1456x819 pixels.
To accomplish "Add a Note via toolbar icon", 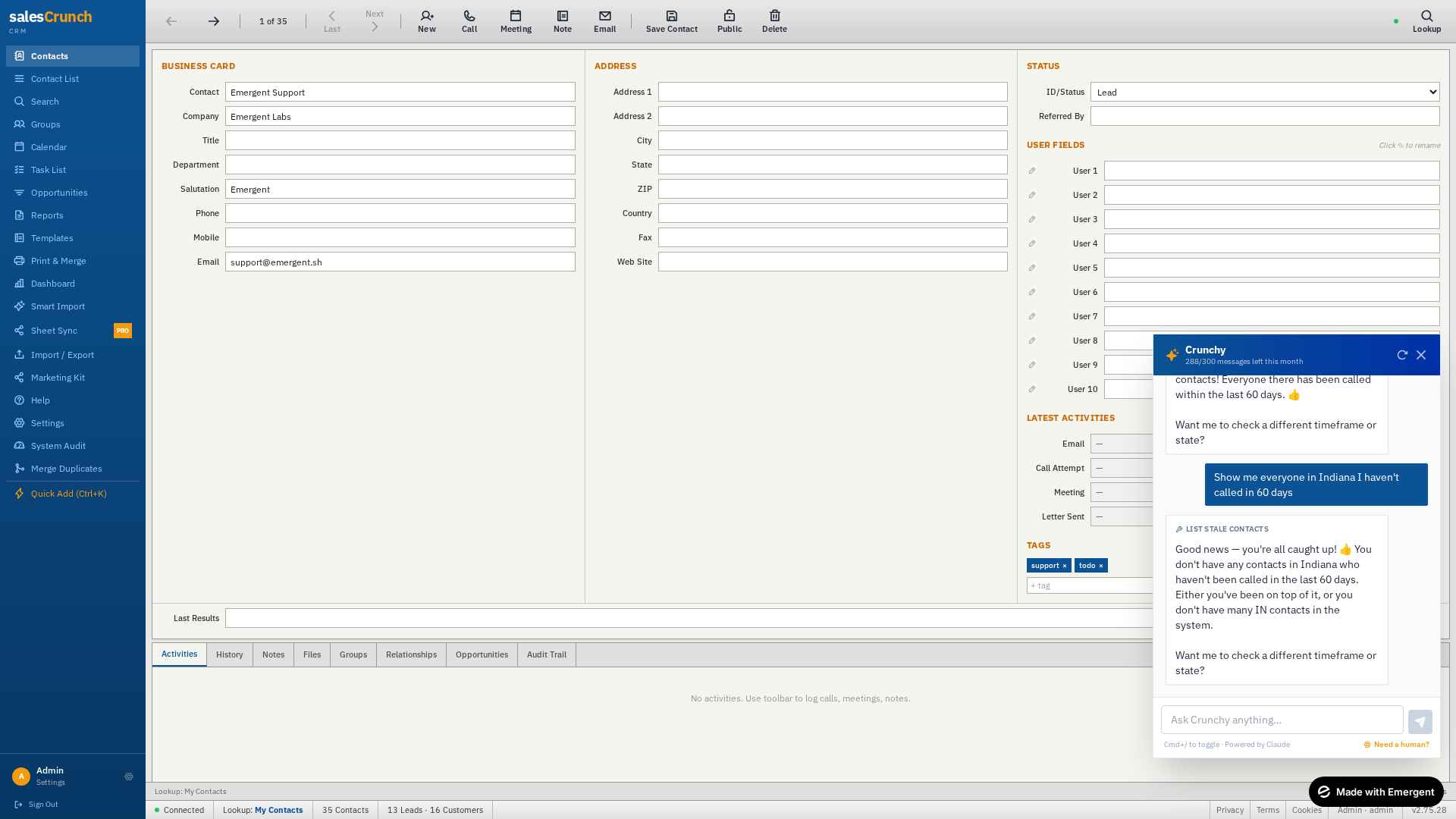I will point(563,21).
